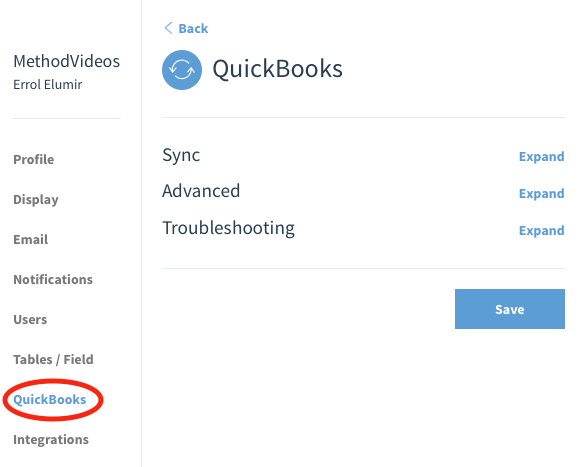Expand the Sync section
Screen dimensions: 581x467
(x=541, y=157)
